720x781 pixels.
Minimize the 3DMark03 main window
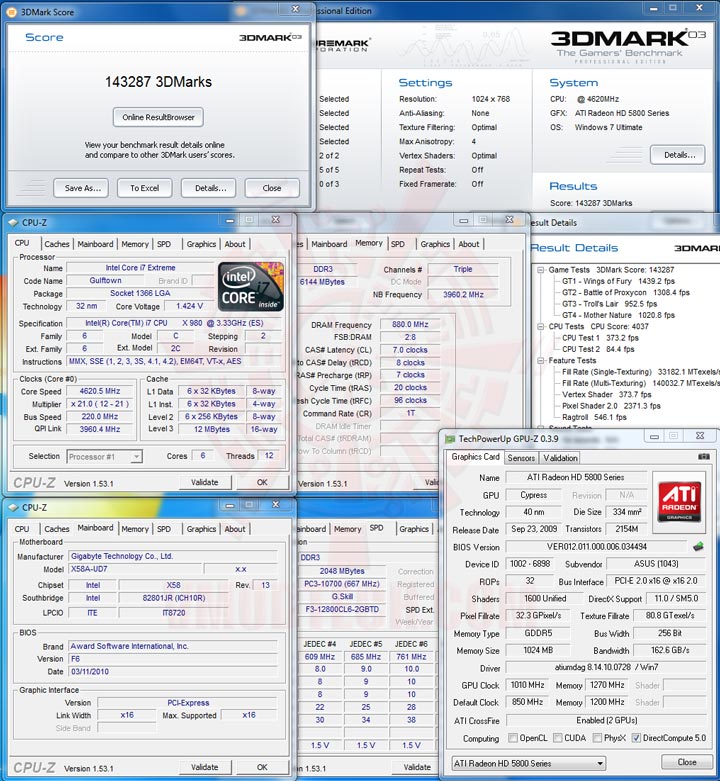(654, 8)
